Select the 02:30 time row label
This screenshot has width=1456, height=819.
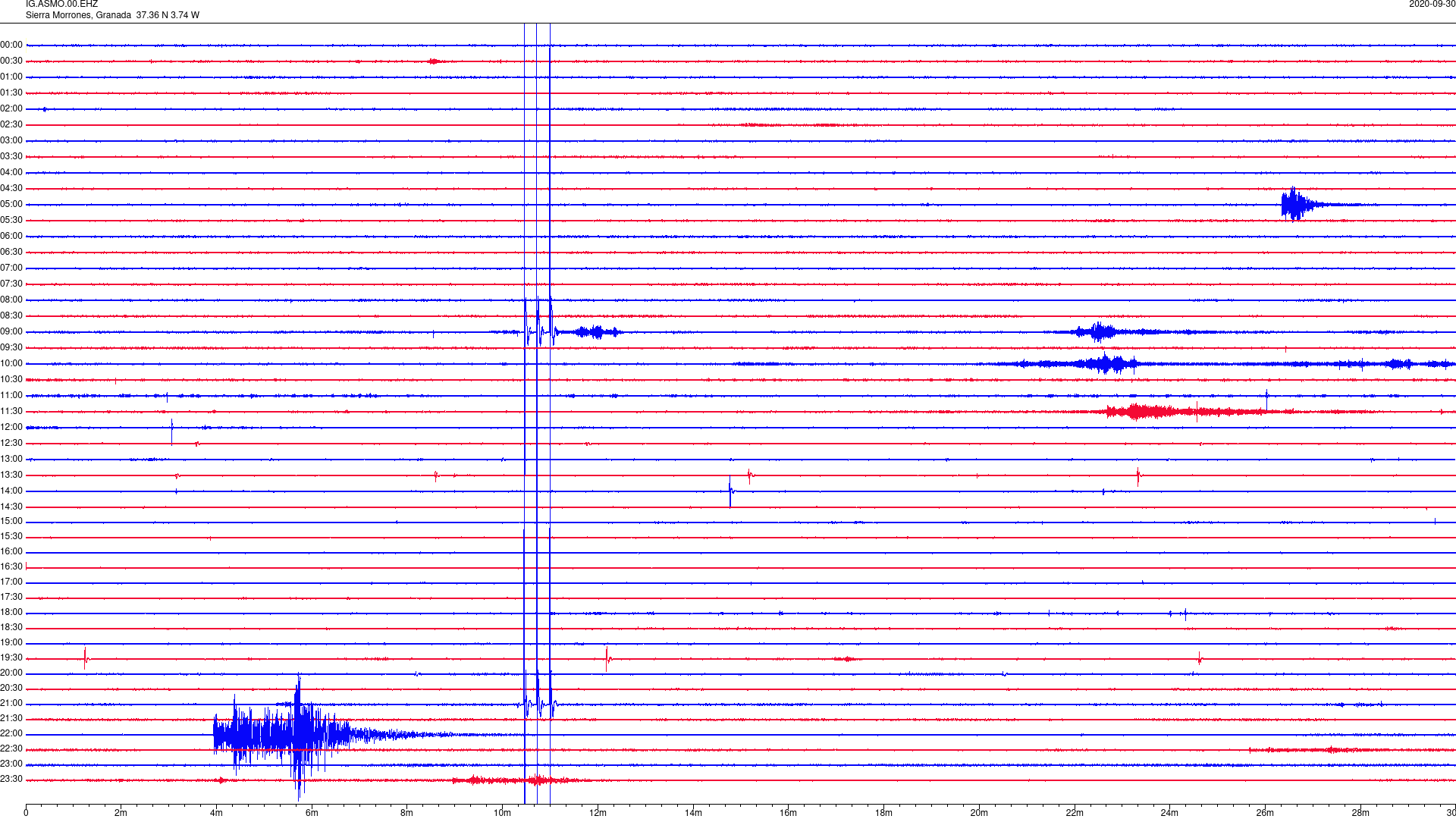click(x=11, y=124)
